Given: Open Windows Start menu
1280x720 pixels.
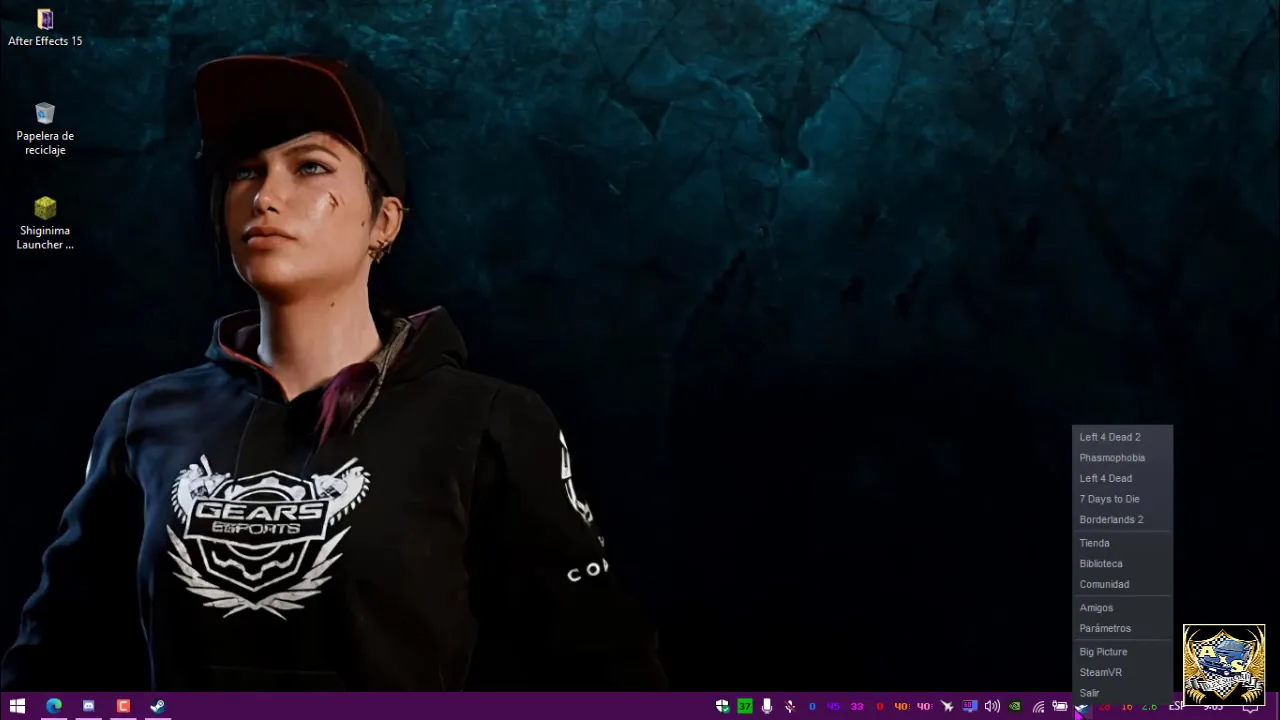Looking at the screenshot, I should coord(17,706).
